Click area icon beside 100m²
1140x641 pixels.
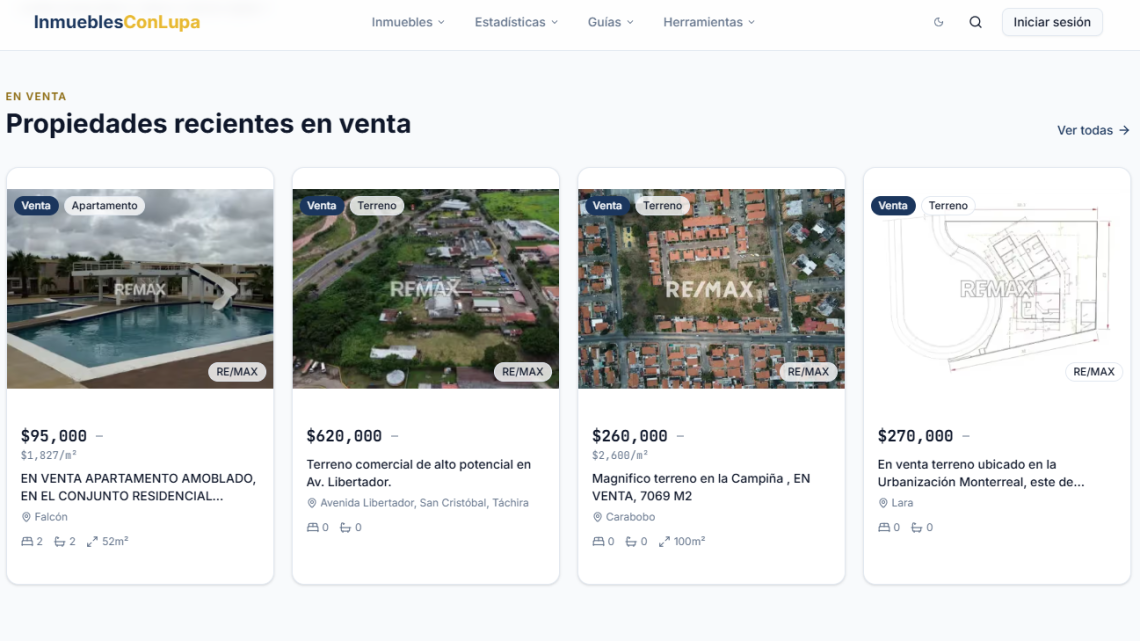[665, 541]
